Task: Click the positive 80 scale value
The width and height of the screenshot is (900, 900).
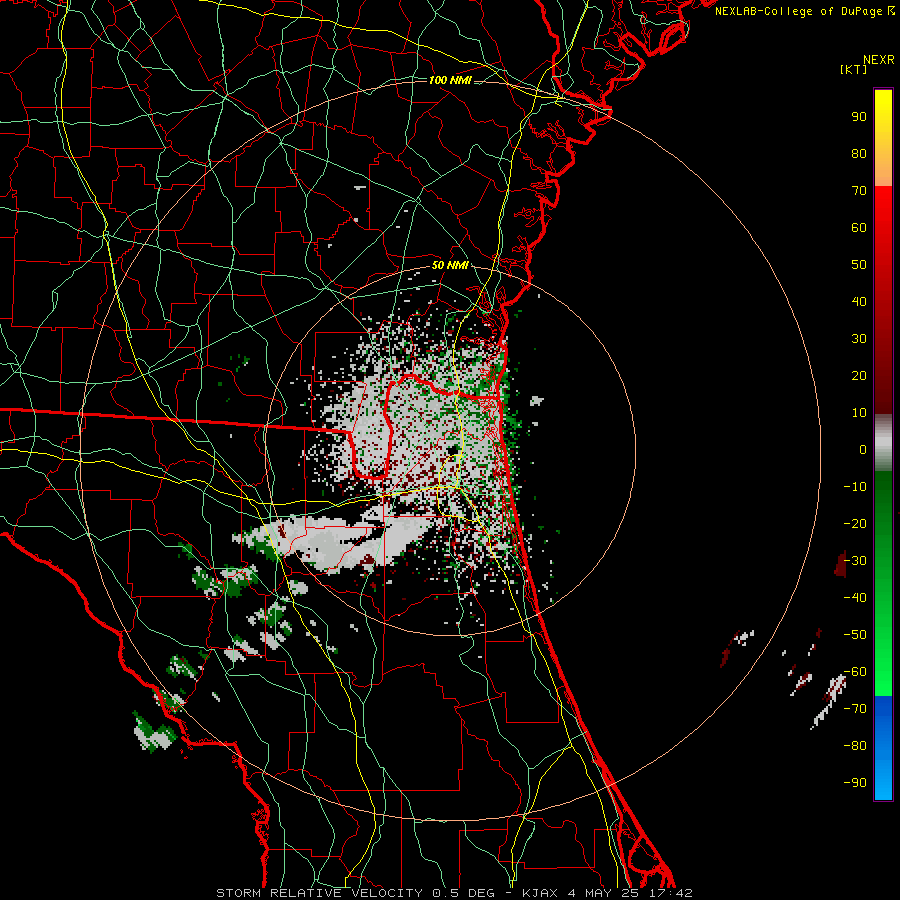Action: tap(859, 154)
